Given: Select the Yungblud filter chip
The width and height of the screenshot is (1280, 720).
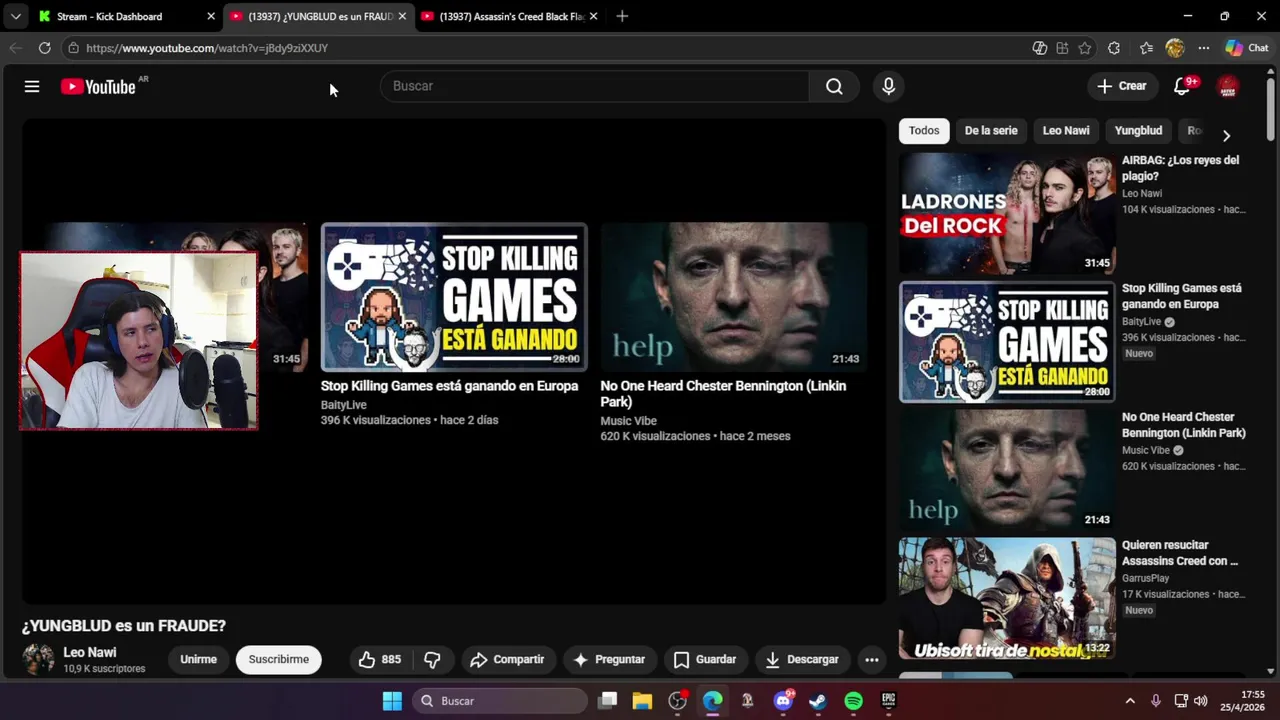Looking at the screenshot, I should tap(1138, 130).
